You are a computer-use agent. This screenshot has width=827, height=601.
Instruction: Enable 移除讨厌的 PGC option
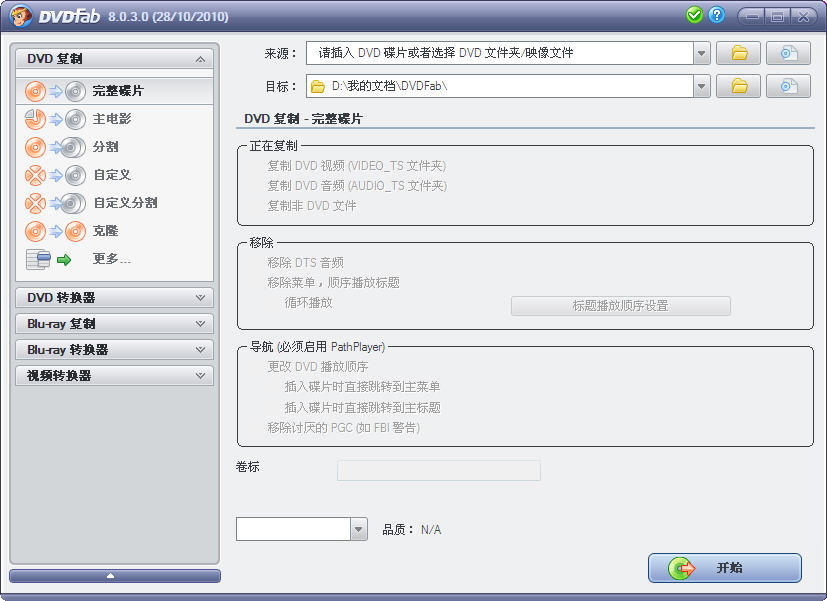[x=343, y=428]
